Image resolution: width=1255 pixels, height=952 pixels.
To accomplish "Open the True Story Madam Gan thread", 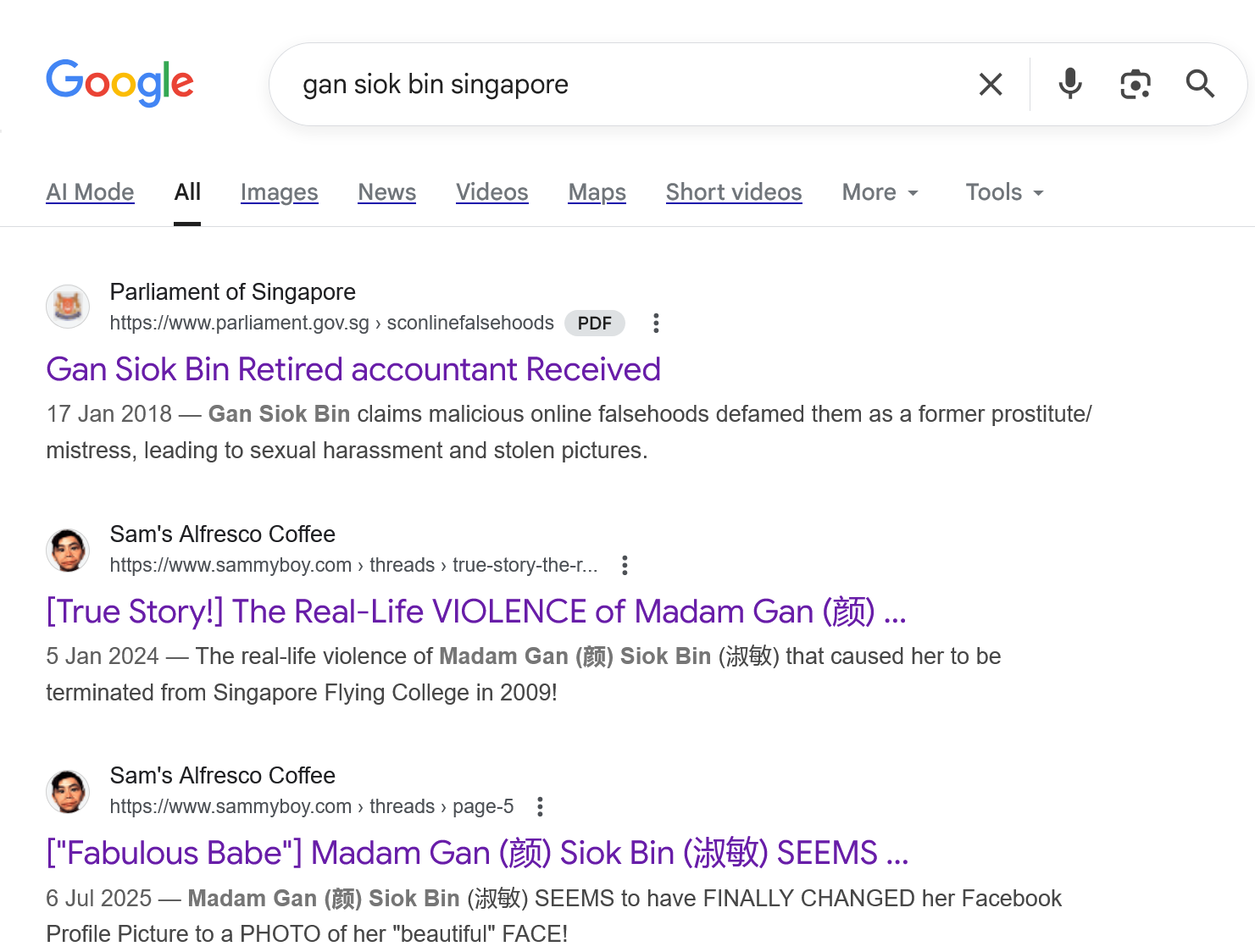I will click(475, 612).
